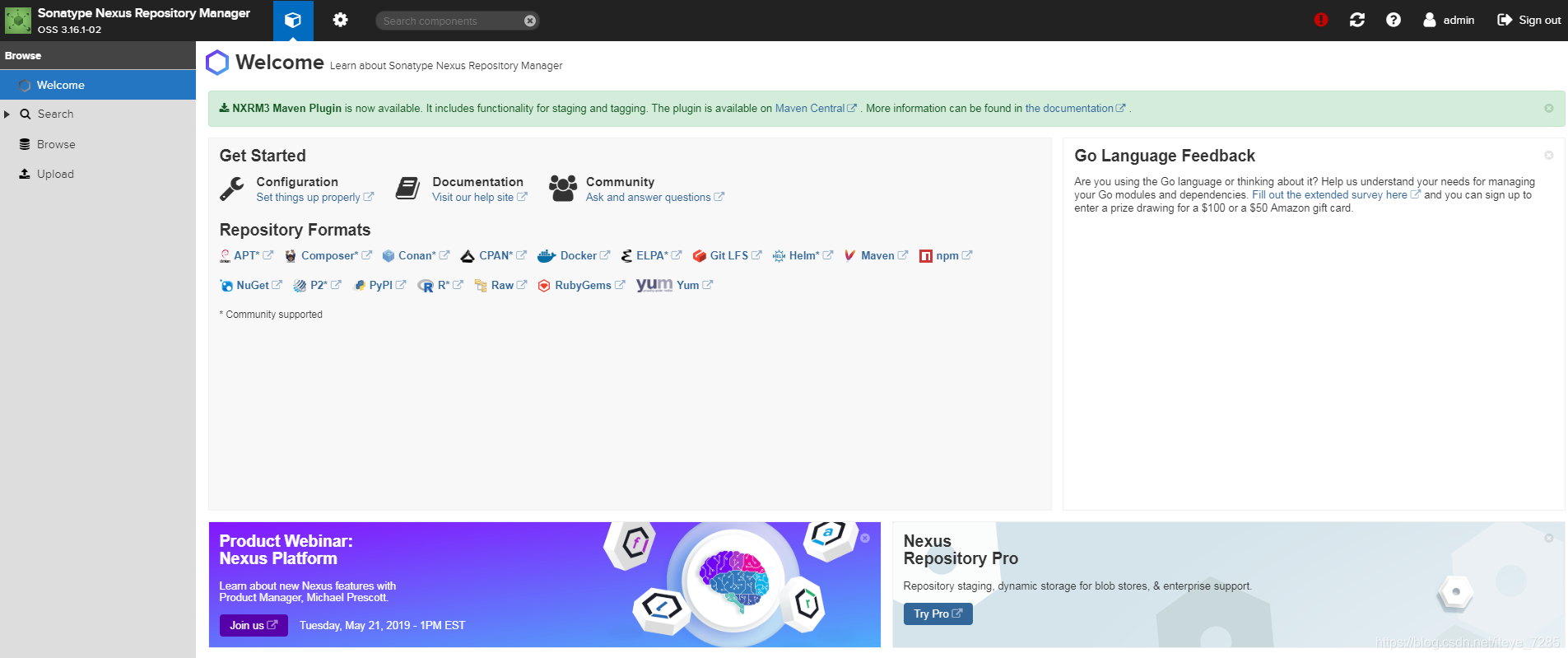The height and width of the screenshot is (658, 1568).
Task: Close the Go Language Feedback panel
Action: pos(1549,156)
